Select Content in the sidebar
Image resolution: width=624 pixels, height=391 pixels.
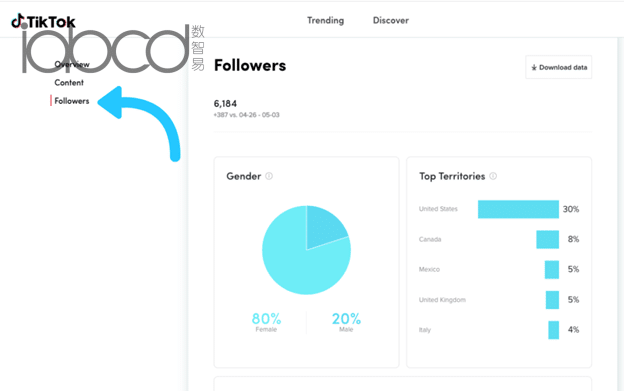(x=69, y=82)
